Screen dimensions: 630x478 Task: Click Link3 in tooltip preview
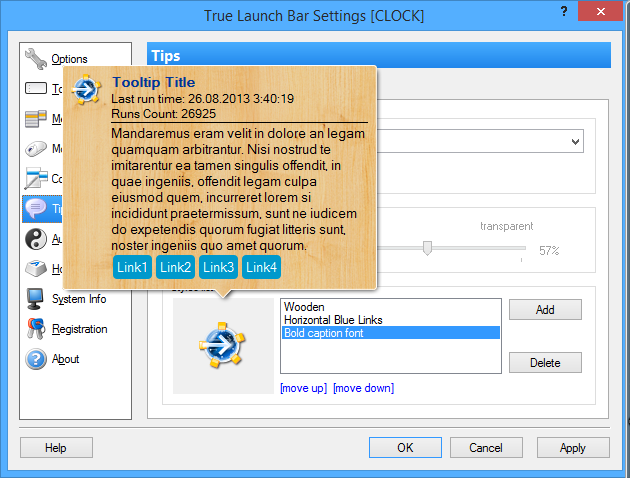(x=219, y=267)
